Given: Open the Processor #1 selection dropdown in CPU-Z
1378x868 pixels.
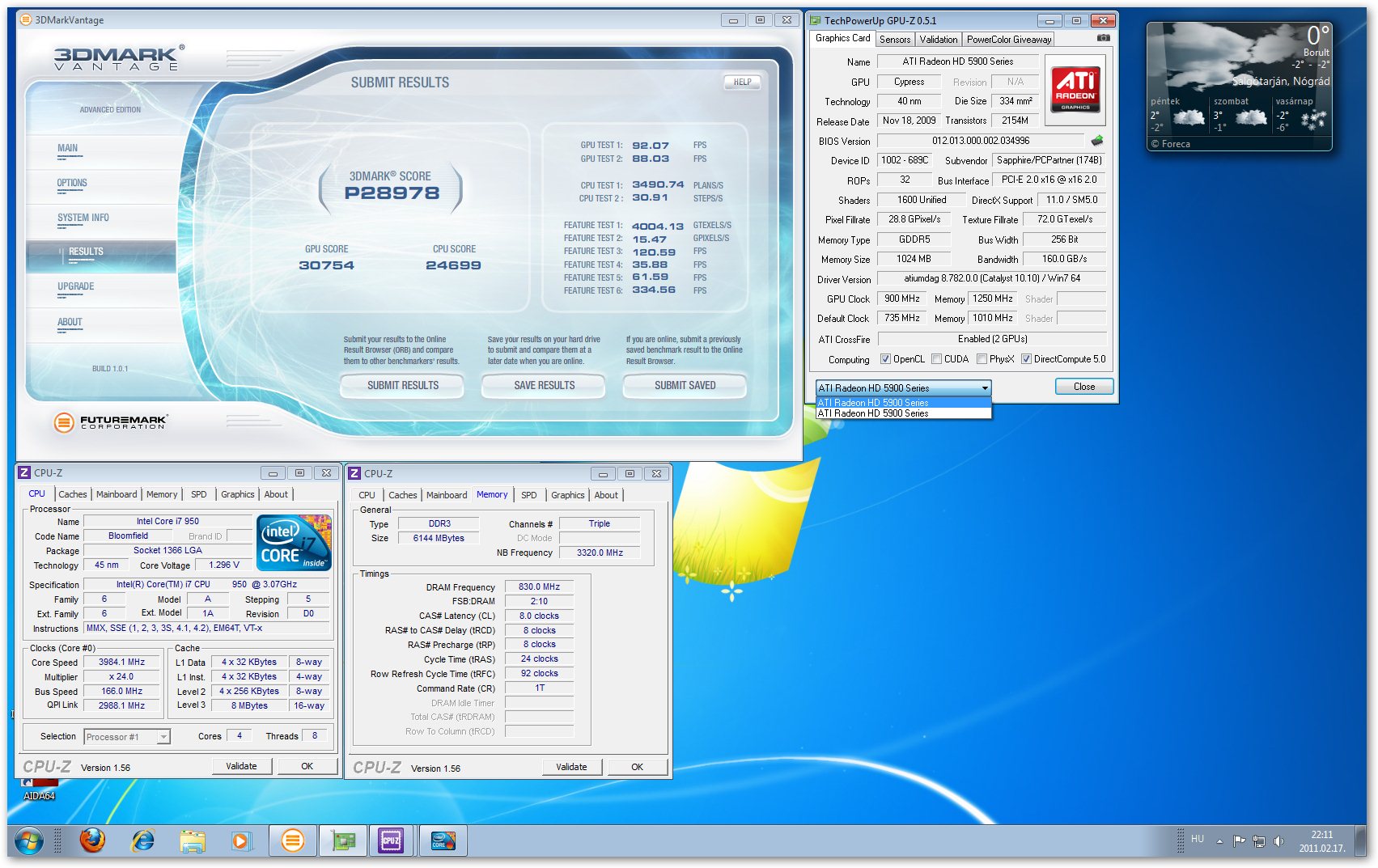Looking at the screenshot, I should pyautogui.click(x=127, y=737).
